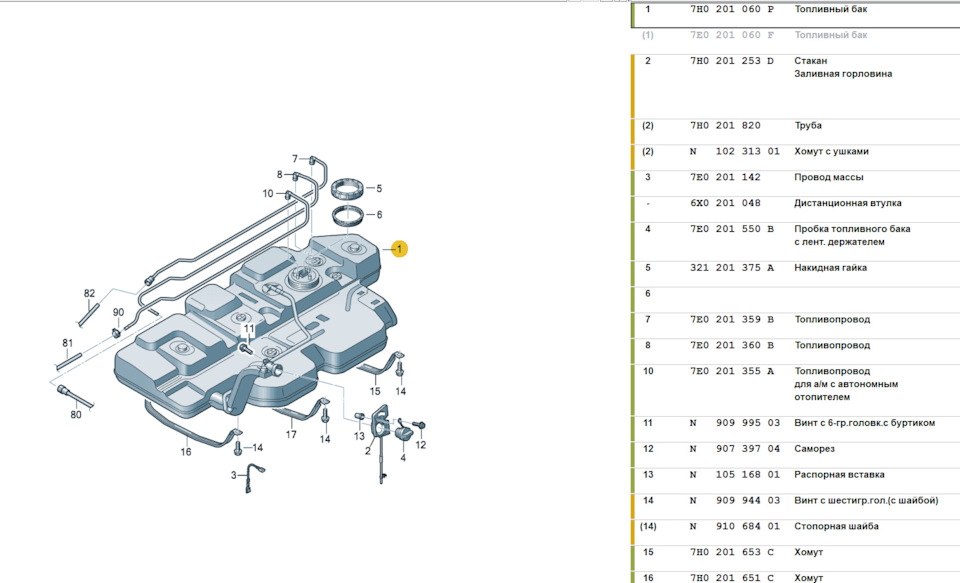Select callout 80 in the diagram
Image resolution: width=960 pixels, height=583 pixels.
75,415
